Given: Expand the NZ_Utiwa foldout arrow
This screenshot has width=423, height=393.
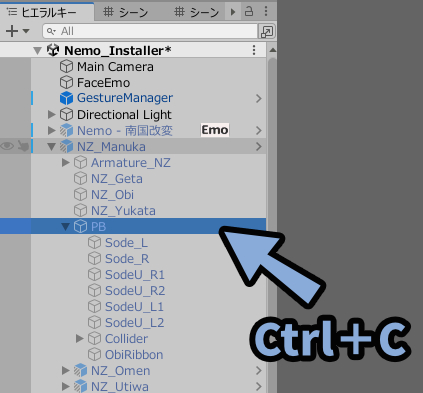Looking at the screenshot, I should coord(66,386).
